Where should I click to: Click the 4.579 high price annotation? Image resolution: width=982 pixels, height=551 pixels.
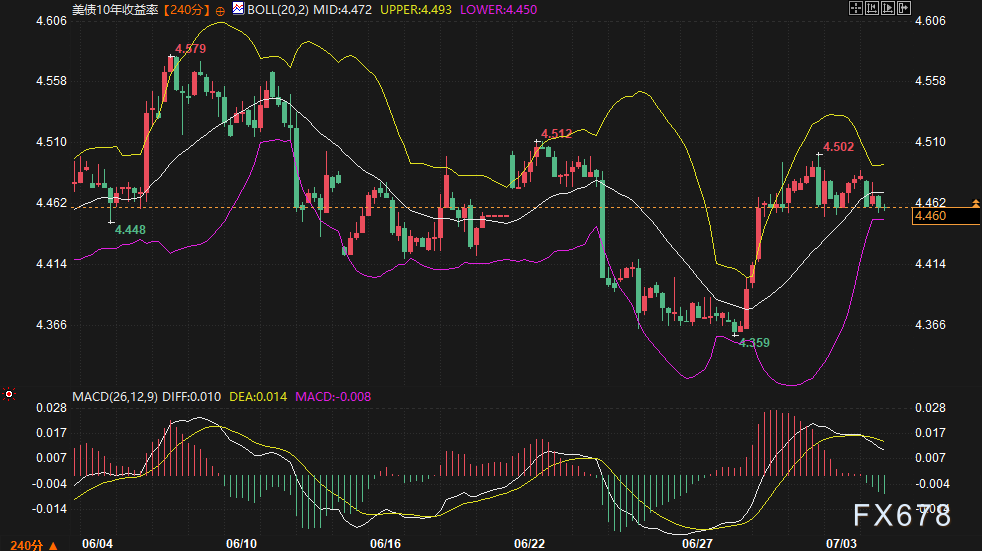click(x=190, y=49)
